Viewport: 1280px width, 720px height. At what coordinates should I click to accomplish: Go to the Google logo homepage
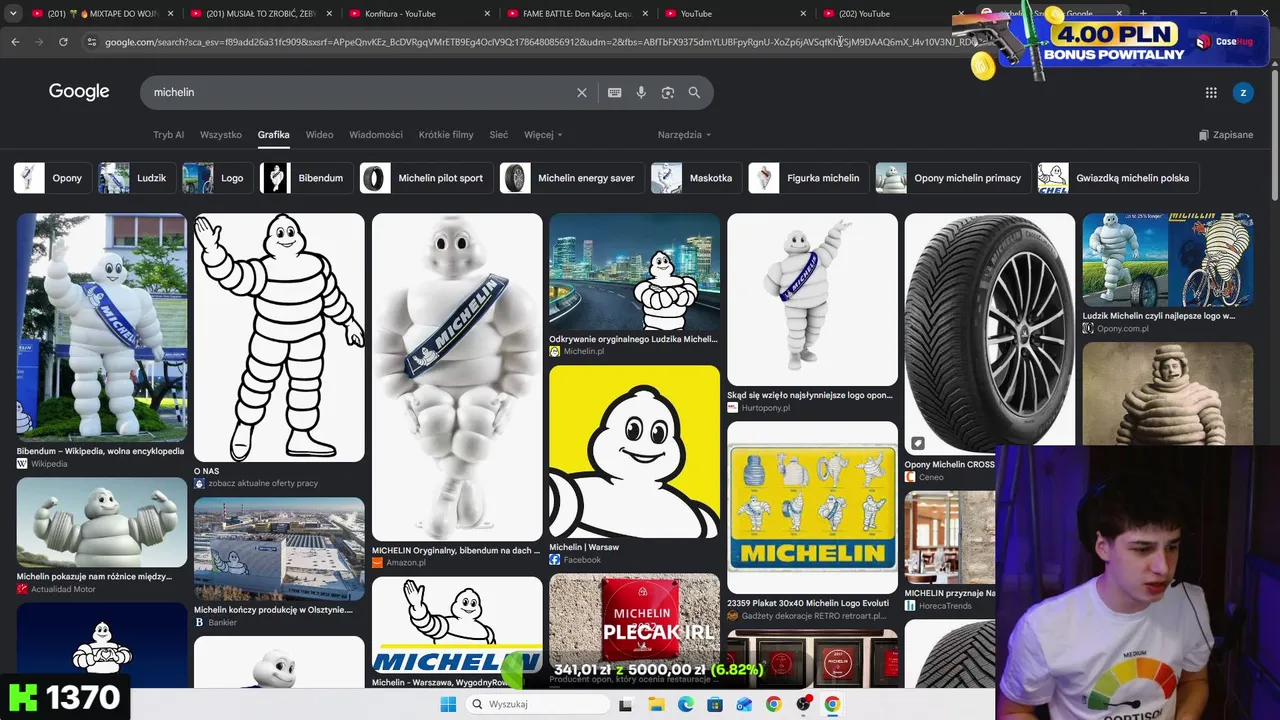79,92
